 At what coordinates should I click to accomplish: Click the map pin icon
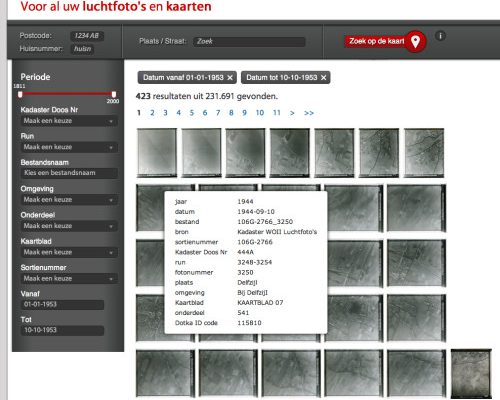pyautogui.click(x=415, y=42)
